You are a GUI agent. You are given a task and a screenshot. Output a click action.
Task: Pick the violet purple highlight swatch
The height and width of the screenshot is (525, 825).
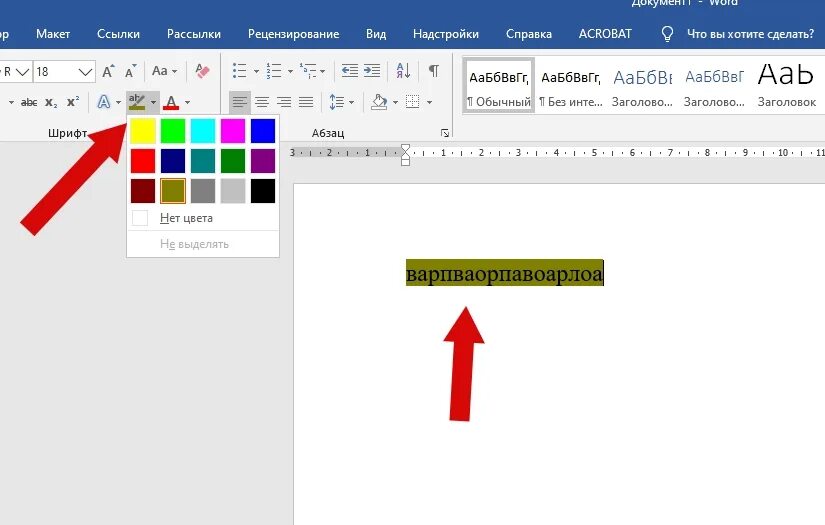point(263,161)
